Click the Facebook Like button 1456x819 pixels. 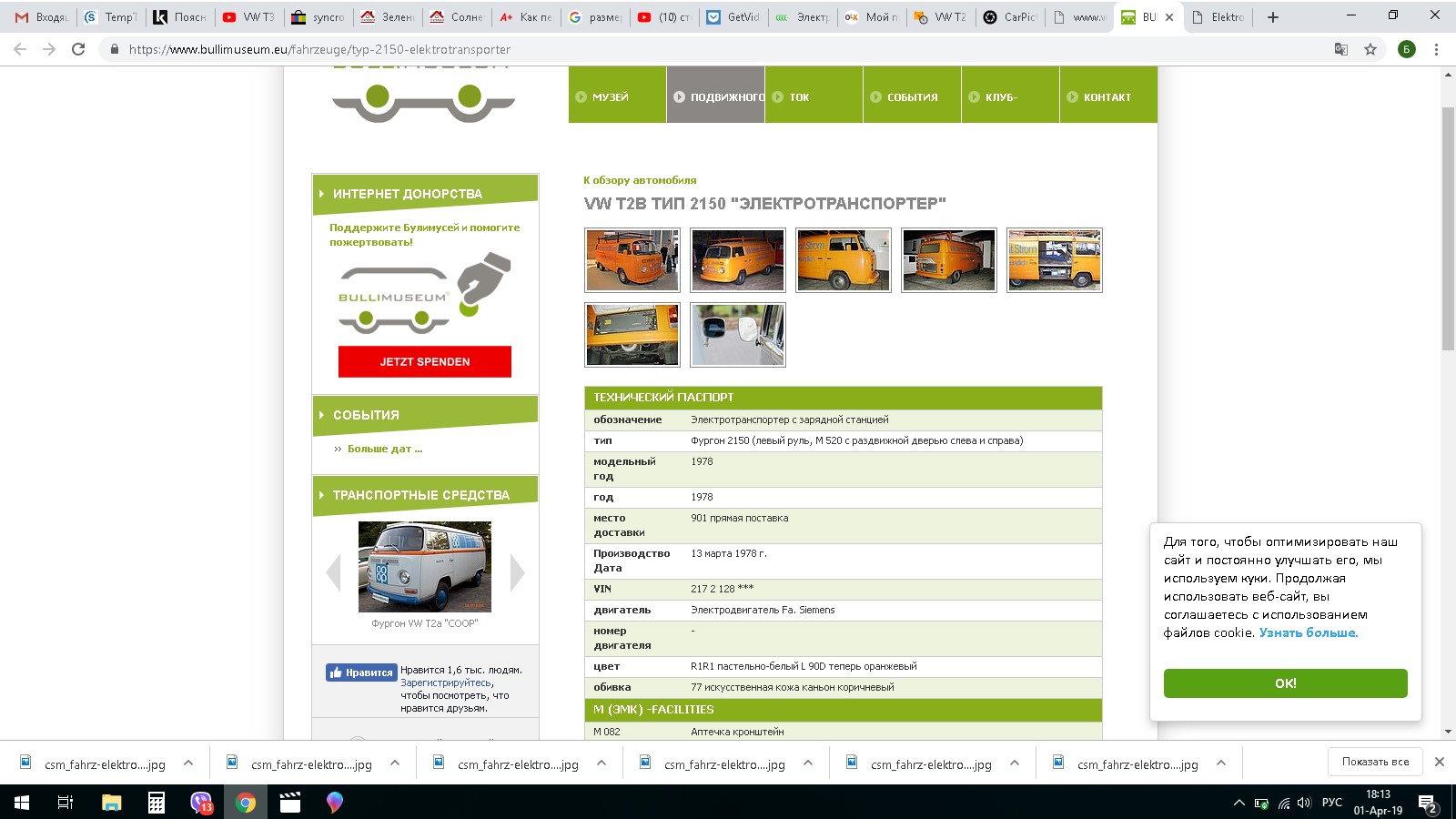point(361,672)
